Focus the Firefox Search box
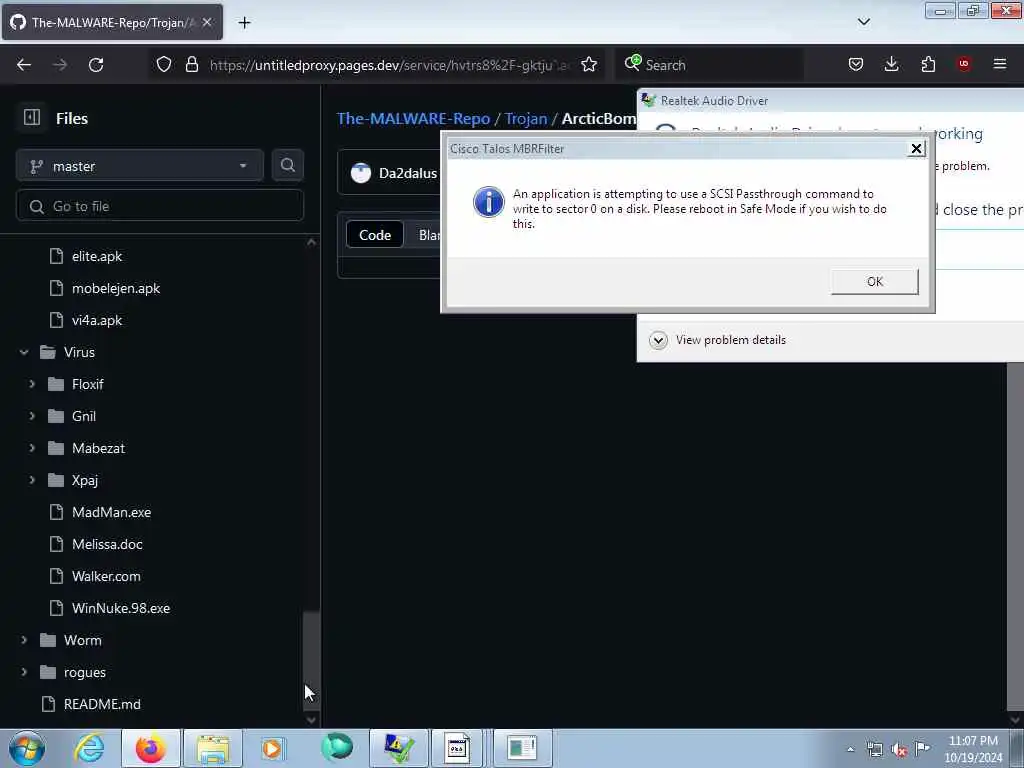Image resolution: width=1024 pixels, height=768 pixels. point(709,65)
